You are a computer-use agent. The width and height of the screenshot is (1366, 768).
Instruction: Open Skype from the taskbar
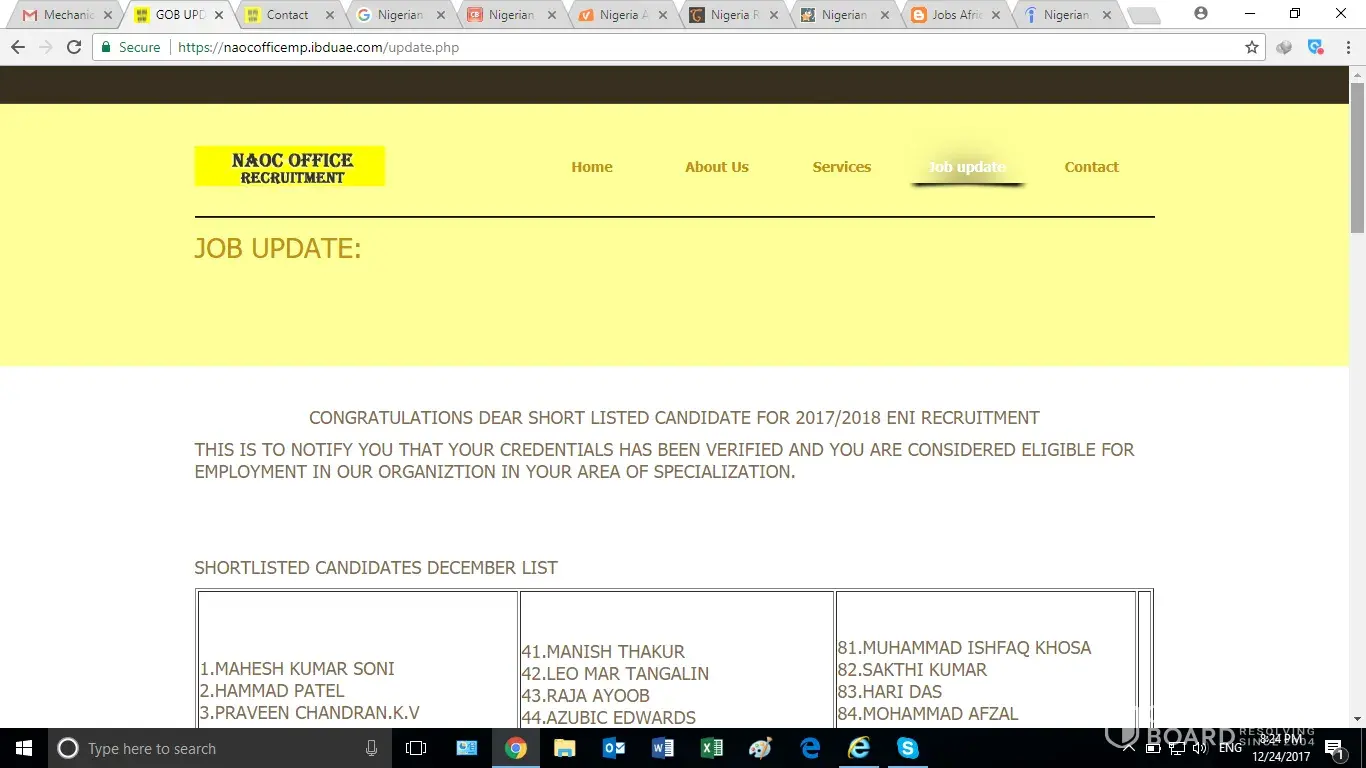click(908, 748)
